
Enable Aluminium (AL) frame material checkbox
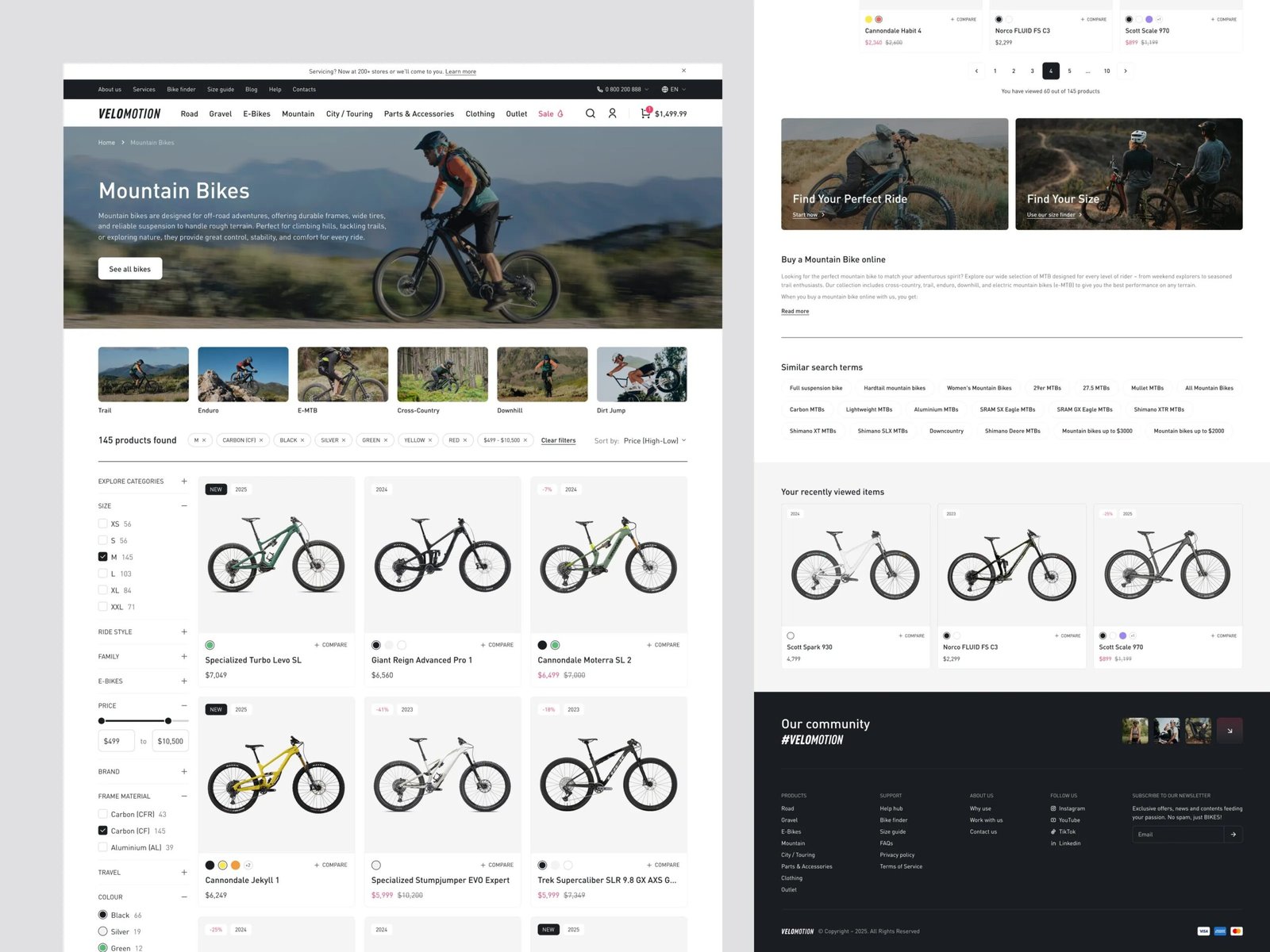[102, 847]
